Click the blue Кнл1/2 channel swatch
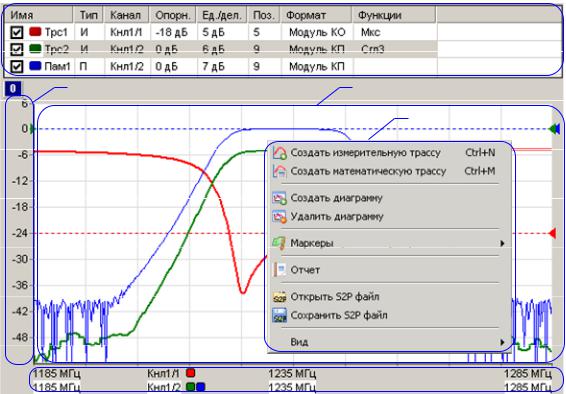This screenshot has width=566, height=394. pos(200,388)
